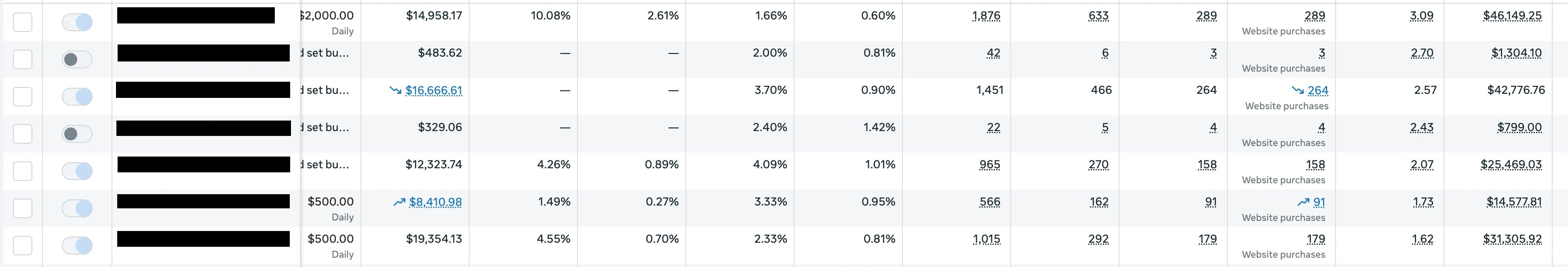Click the 3.09 ROAS value
The image size is (1568, 267).
pos(1421,16)
